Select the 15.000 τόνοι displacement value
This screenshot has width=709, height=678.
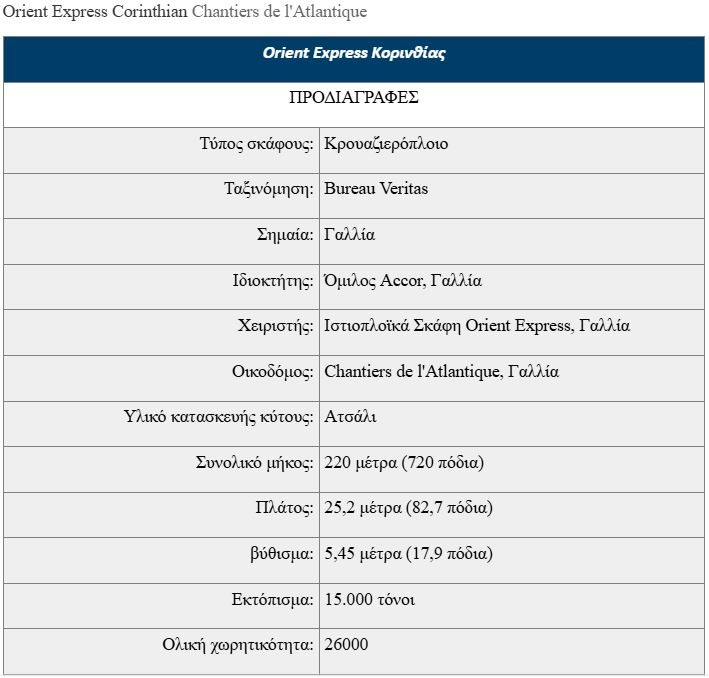(x=370, y=600)
